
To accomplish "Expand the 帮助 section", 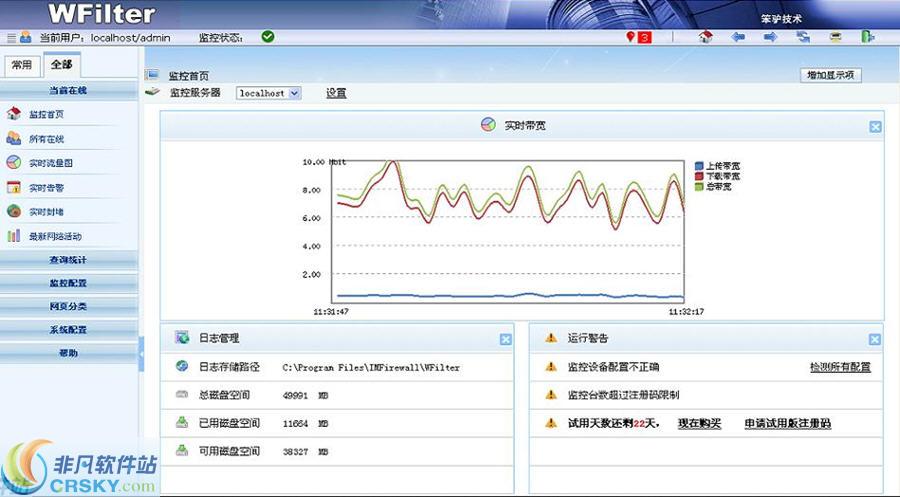I will point(68,353).
